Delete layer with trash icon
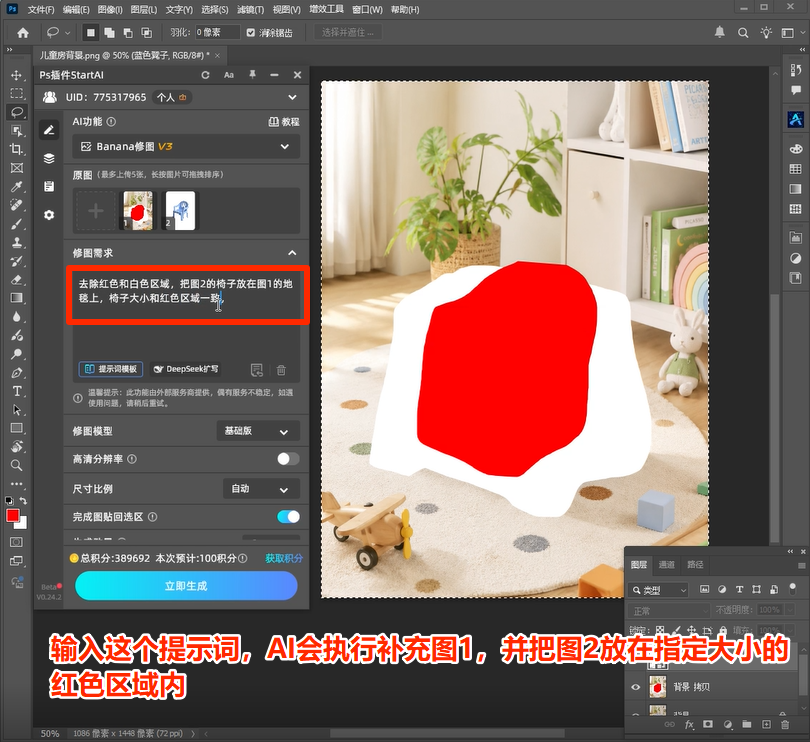The image size is (810, 742). coord(785,724)
